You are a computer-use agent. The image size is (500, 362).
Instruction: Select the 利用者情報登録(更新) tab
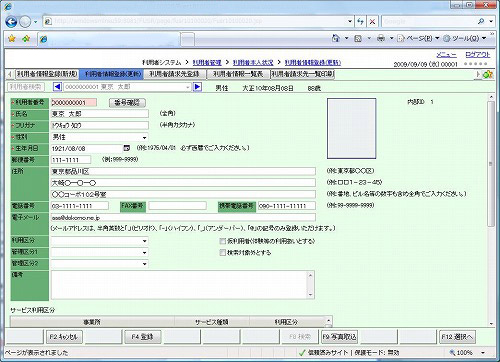point(112,74)
